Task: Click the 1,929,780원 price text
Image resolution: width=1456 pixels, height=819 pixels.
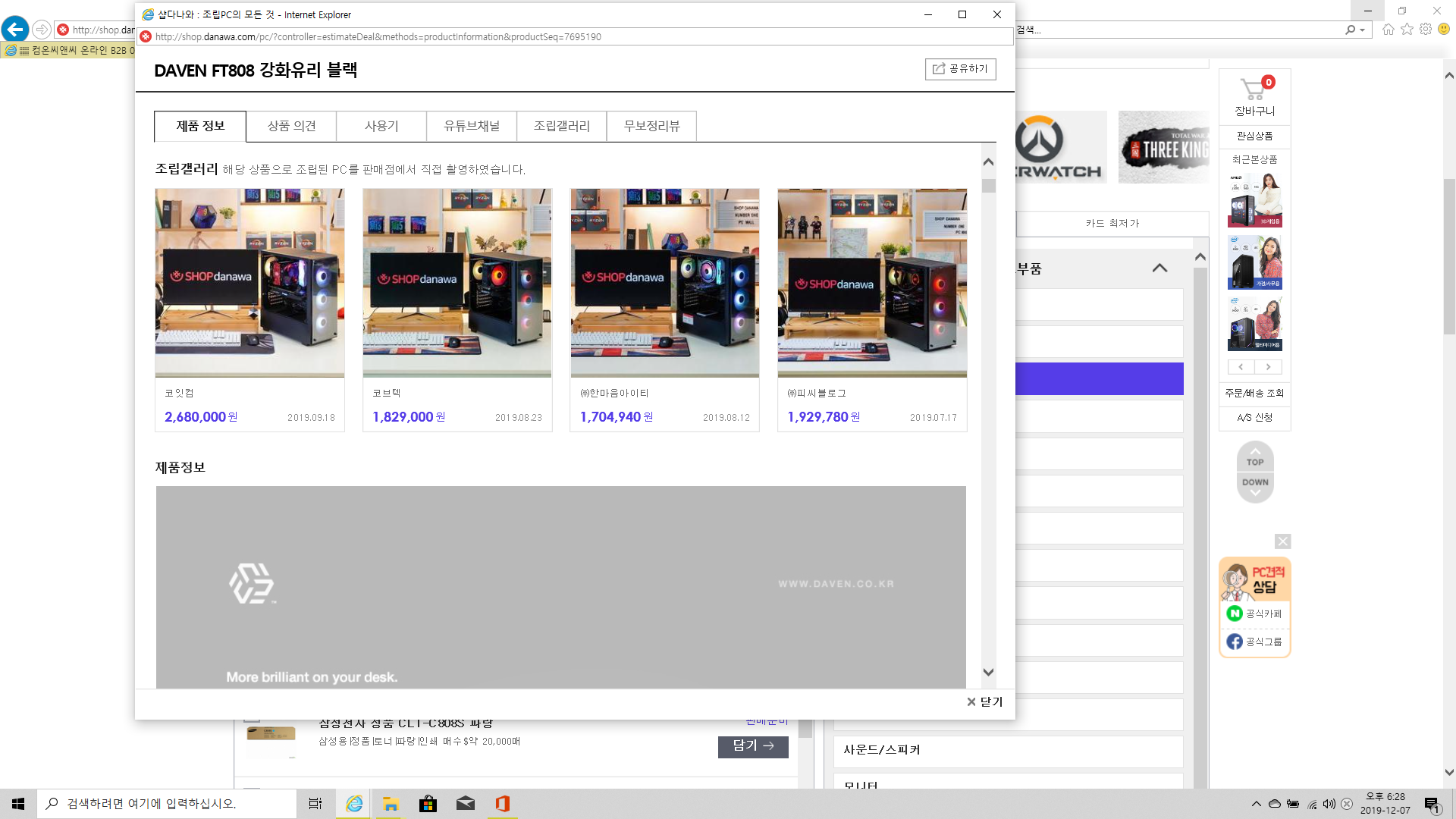Action: click(824, 417)
